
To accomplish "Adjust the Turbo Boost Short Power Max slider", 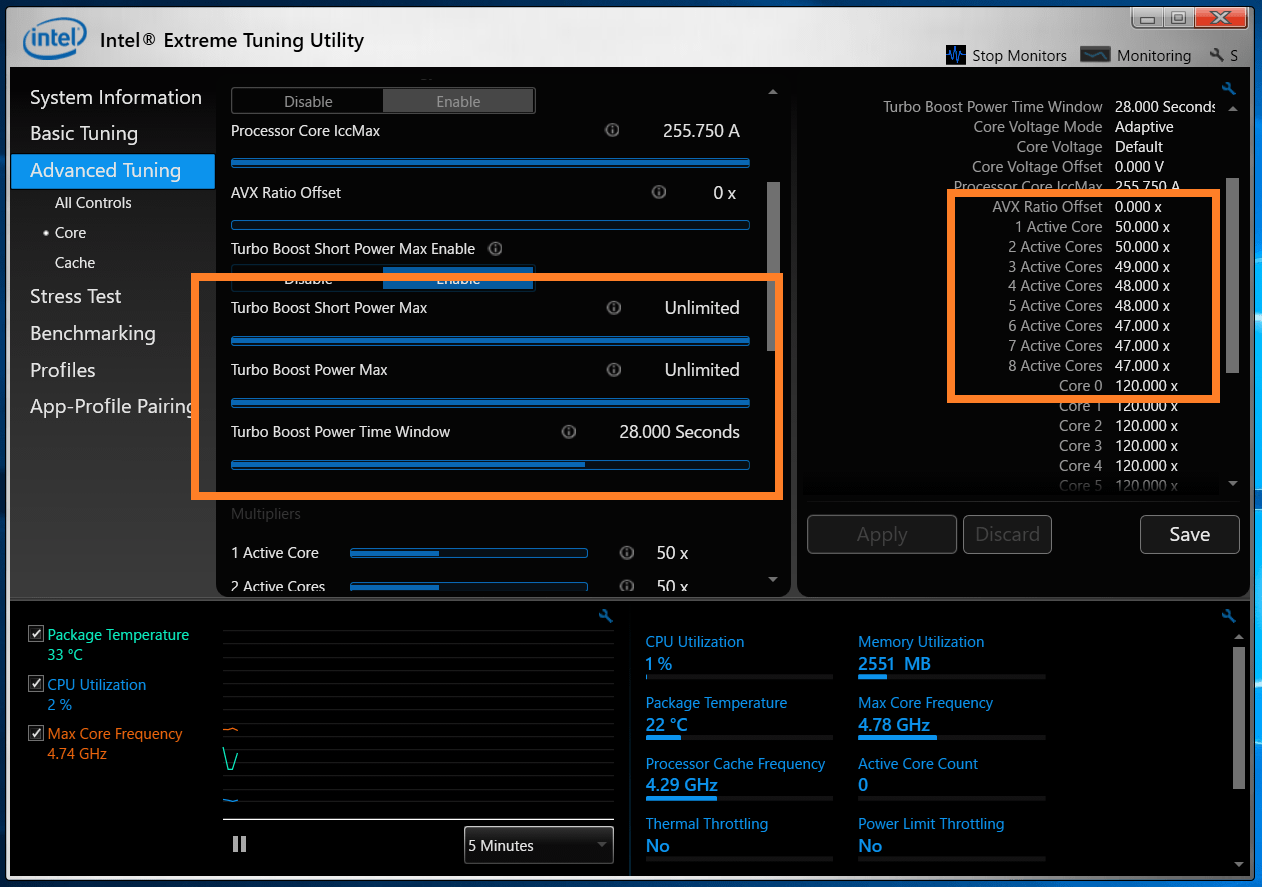I will 490,341.
